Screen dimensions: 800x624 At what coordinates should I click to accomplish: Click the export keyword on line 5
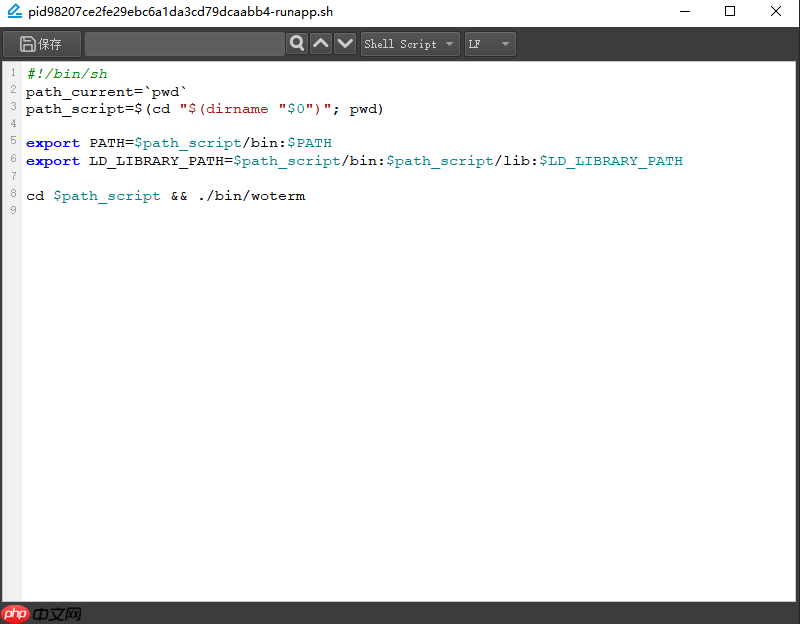(x=52, y=142)
